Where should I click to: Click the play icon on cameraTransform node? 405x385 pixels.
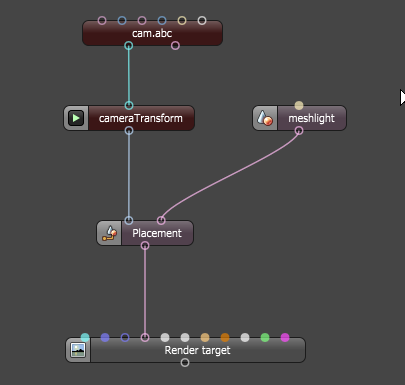76,118
